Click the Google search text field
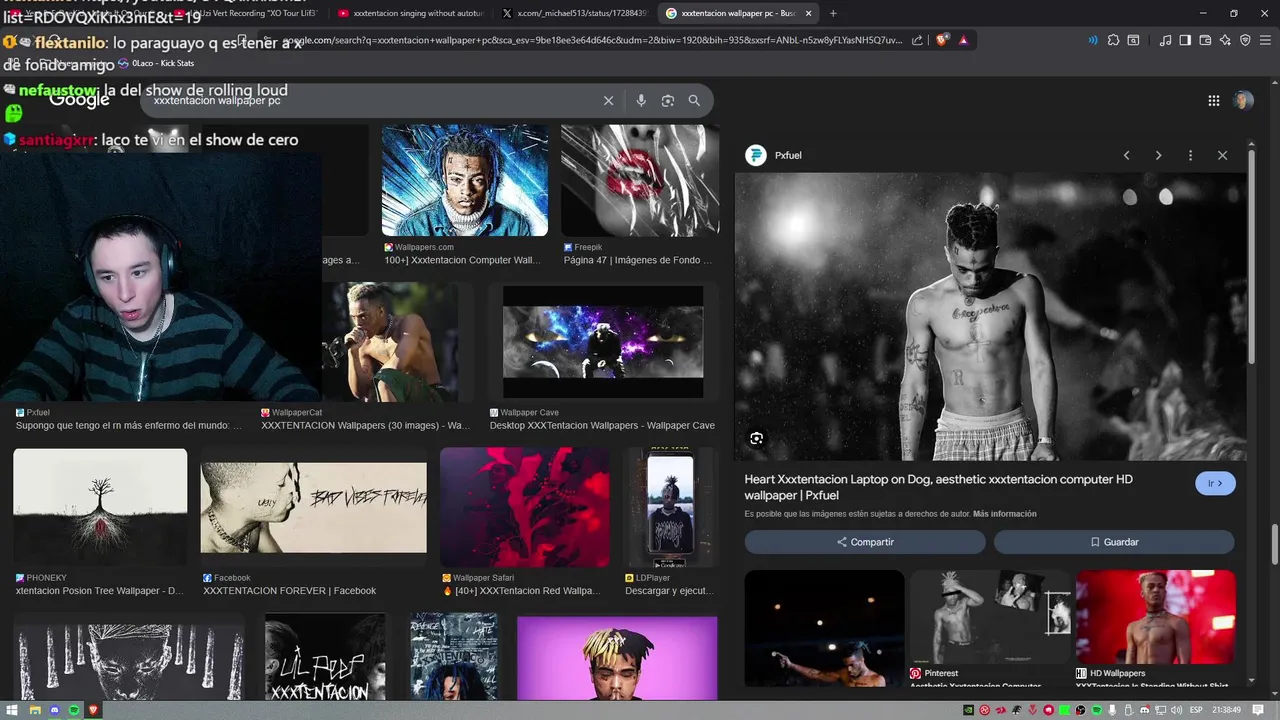1280x720 pixels. 370,101
